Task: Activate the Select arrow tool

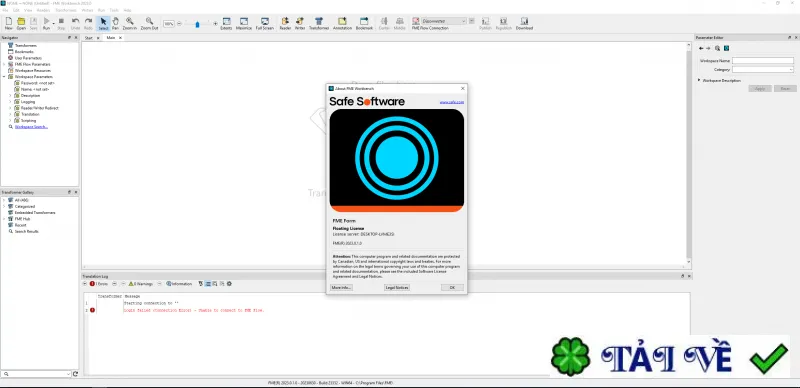Action: (x=103, y=23)
